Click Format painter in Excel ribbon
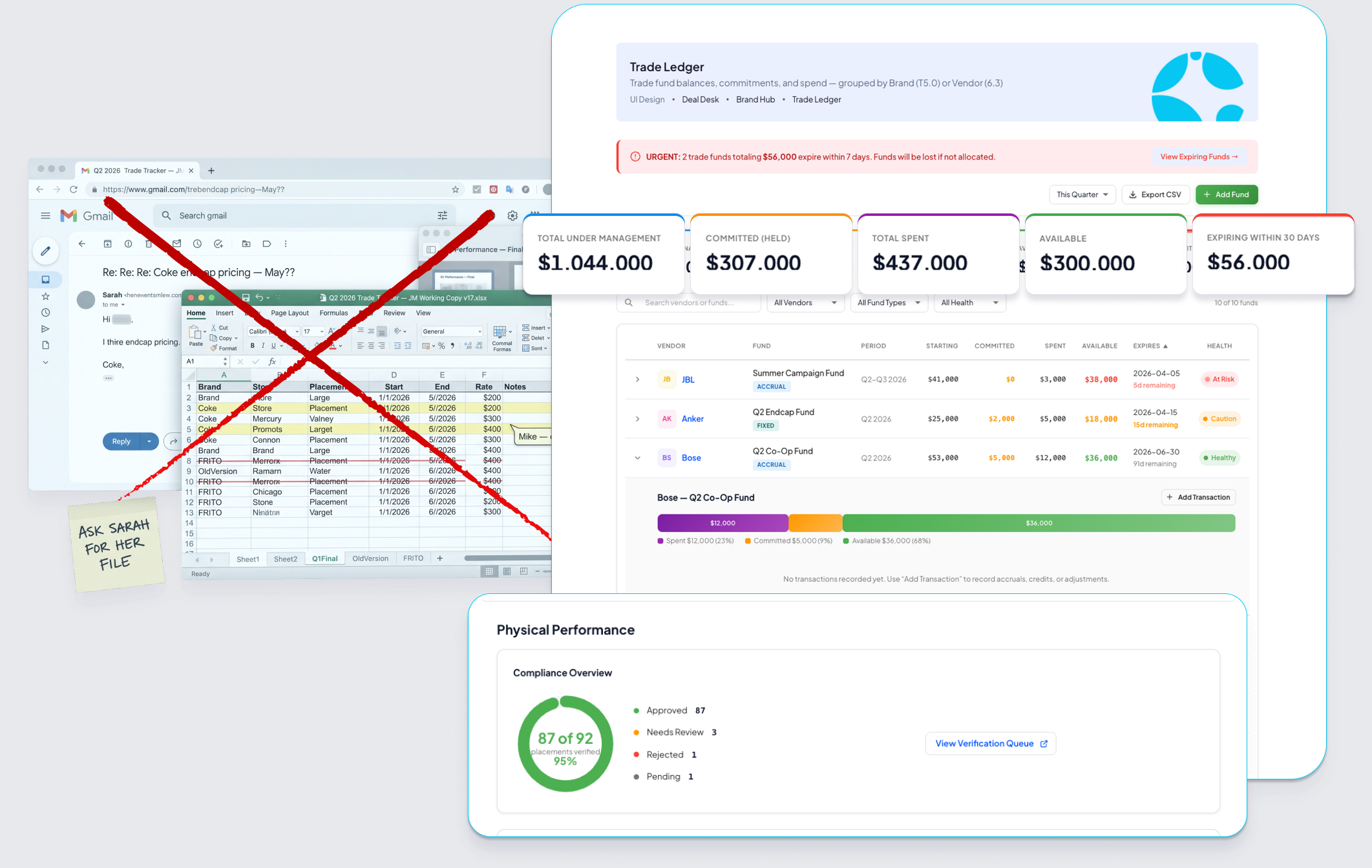This screenshot has height=868, width=1372. tap(224, 348)
